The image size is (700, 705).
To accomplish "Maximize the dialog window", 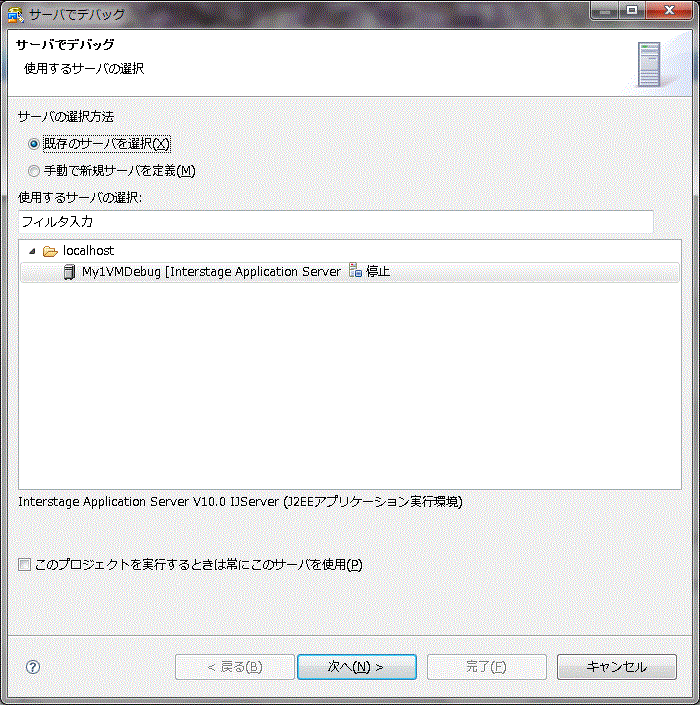I will 632,10.
